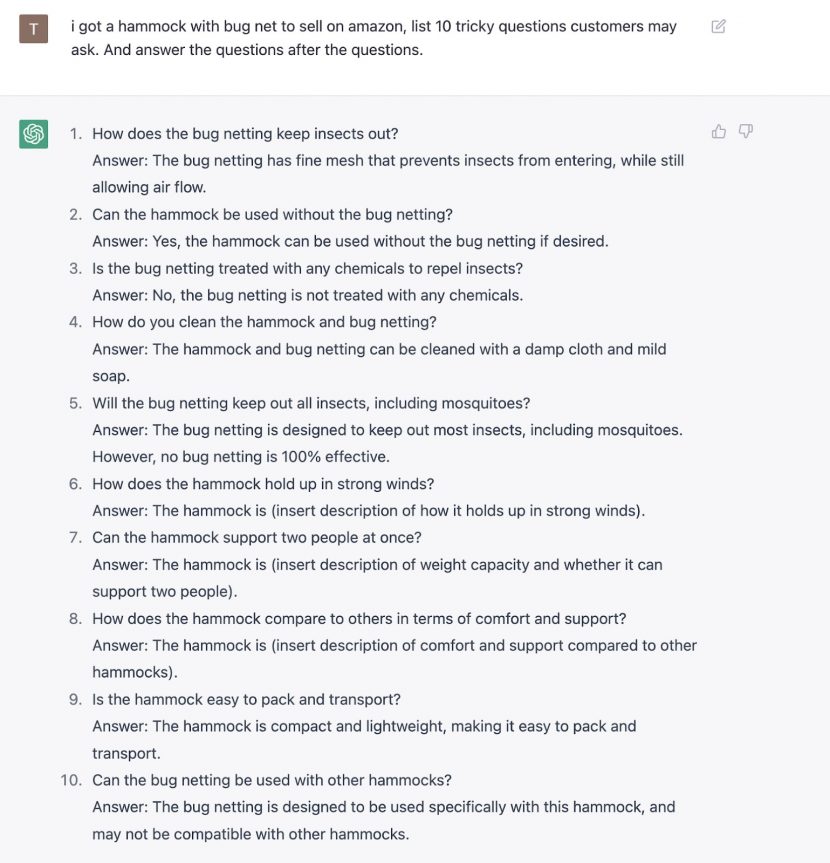Viewport: 830px width, 863px height.
Task: Click the question "Can the hammock be used without the bug netting?"
Action: tap(272, 215)
